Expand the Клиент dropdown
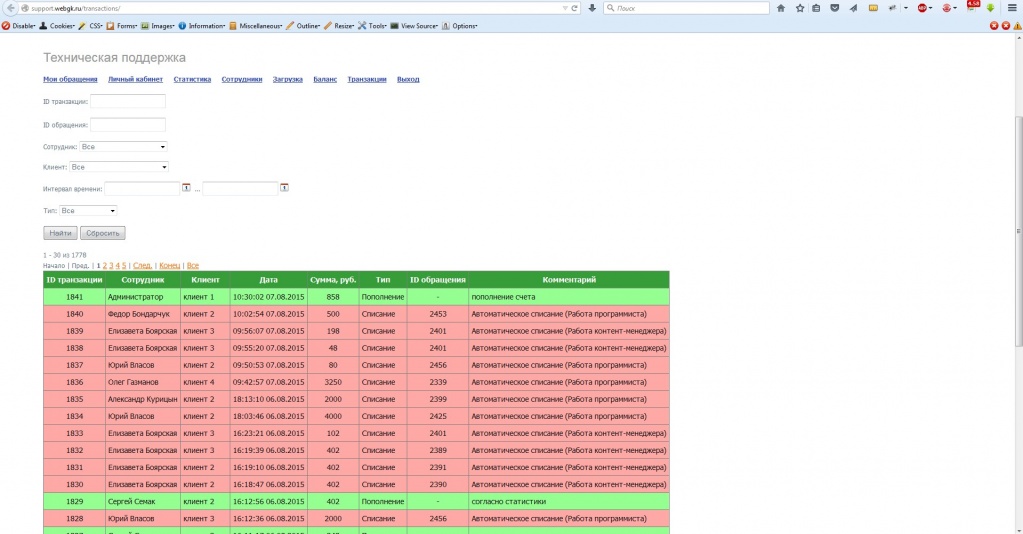 [x=118, y=167]
